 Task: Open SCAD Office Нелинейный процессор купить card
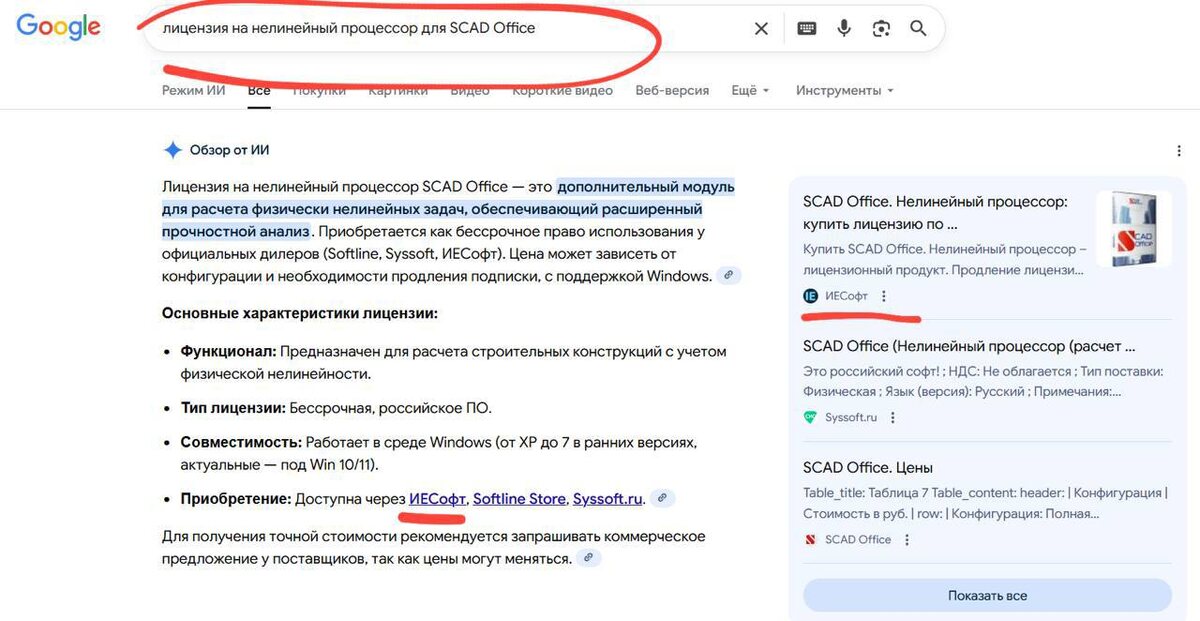(x=935, y=211)
